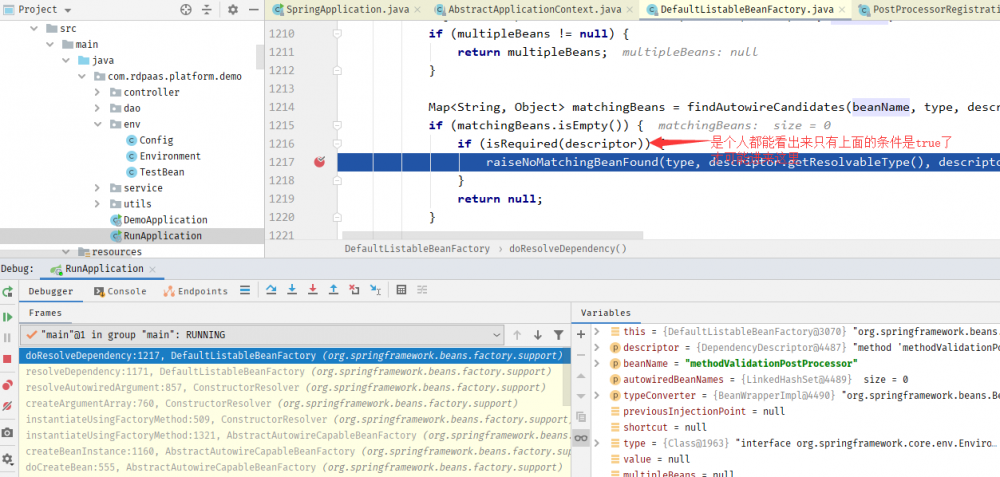Click Show Execution Point icon
The height and width of the screenshot is (477, 1000).
click(245, 290)
